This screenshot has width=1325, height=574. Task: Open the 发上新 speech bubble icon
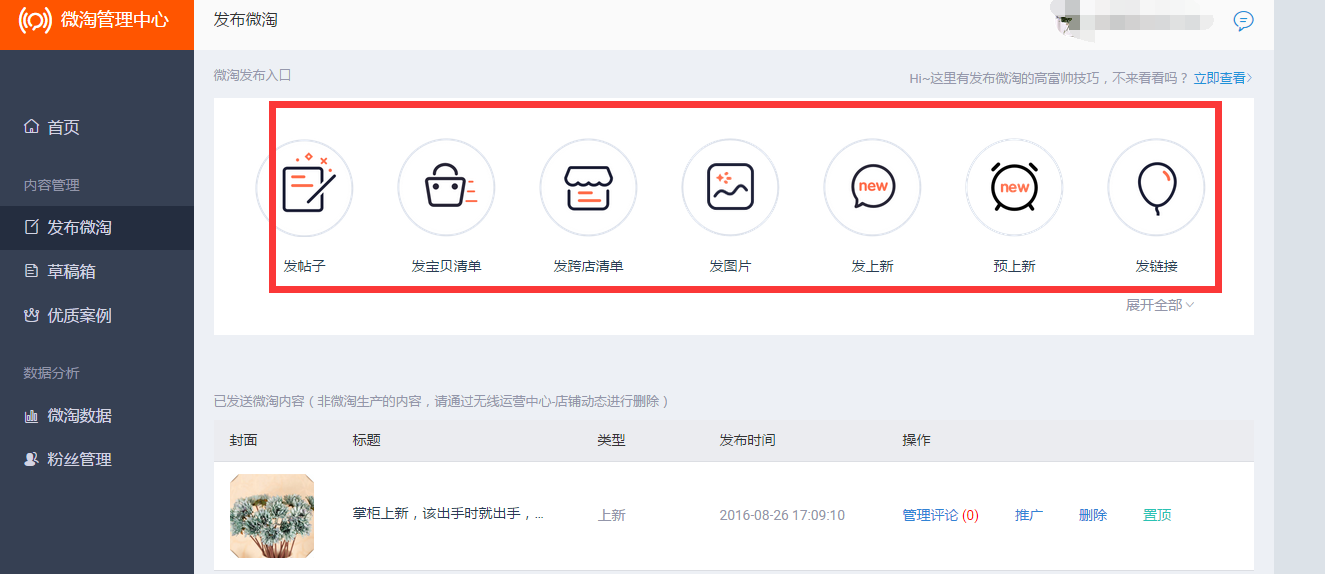[872, 188]
